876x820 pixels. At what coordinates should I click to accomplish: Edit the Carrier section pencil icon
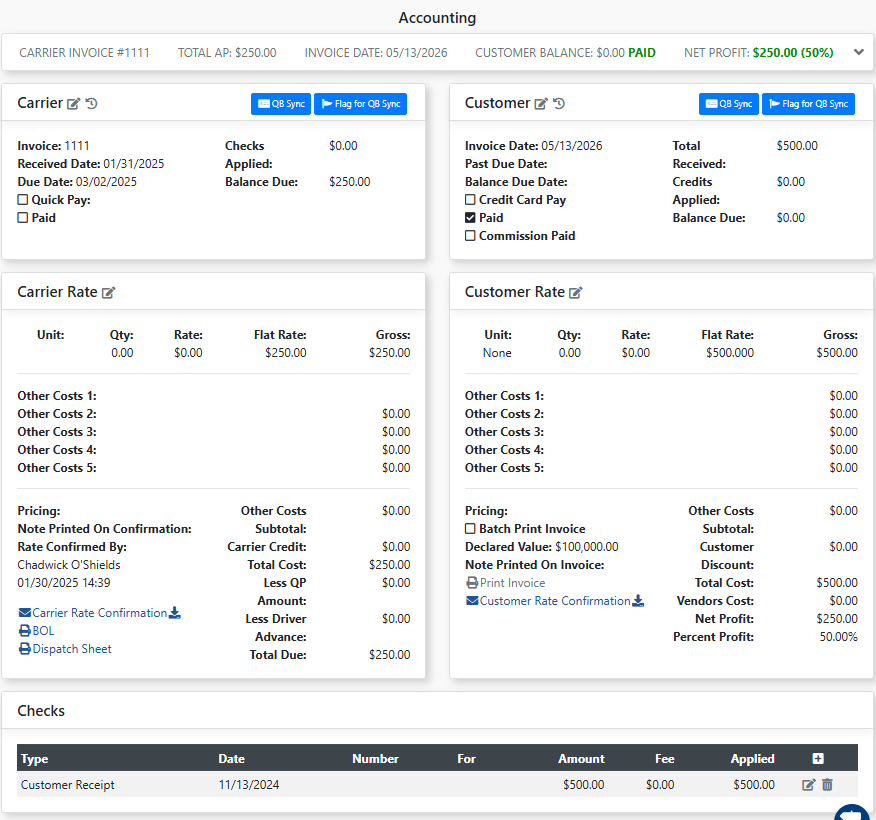74,104
